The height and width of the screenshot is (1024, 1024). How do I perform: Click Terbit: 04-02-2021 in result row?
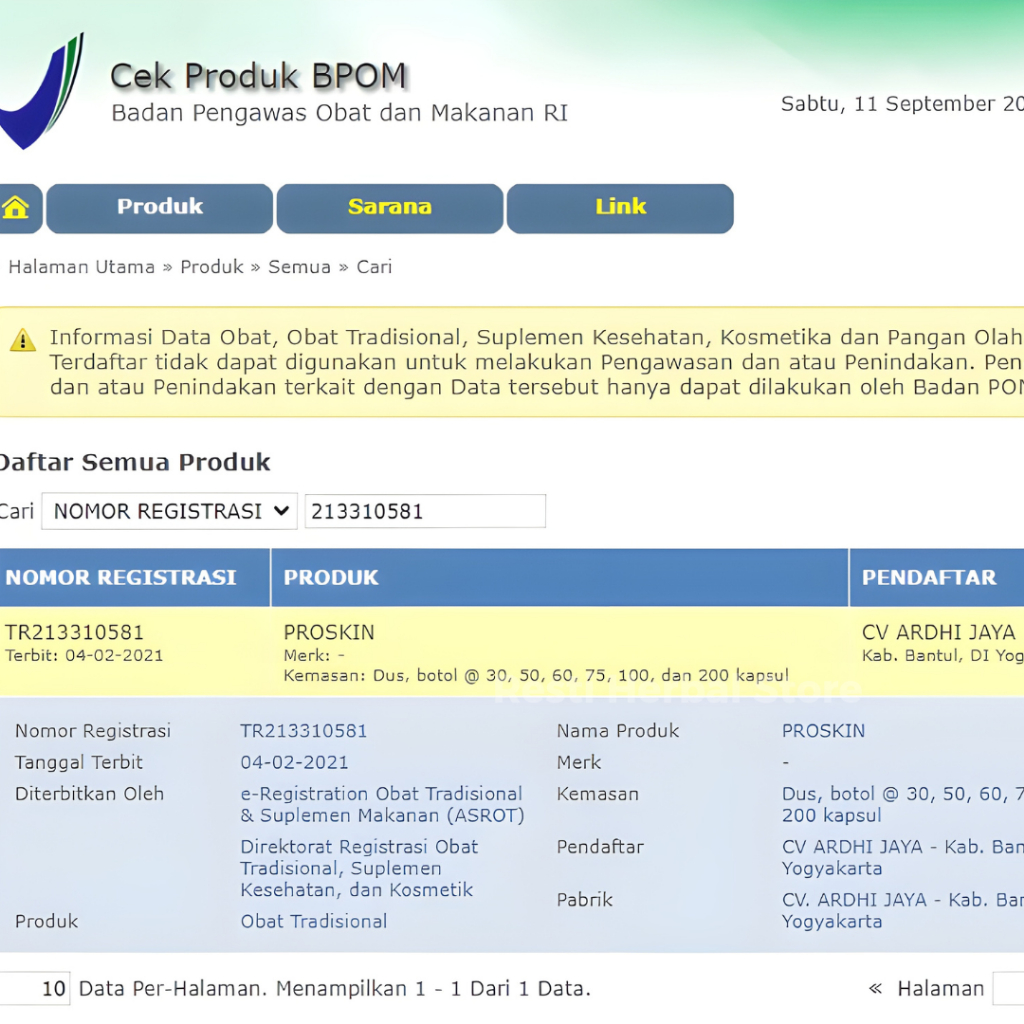point(84,656)
